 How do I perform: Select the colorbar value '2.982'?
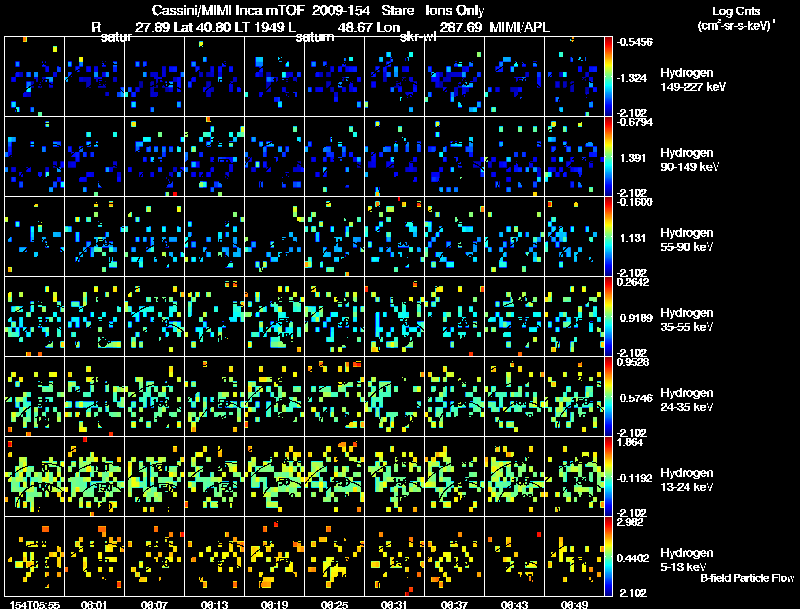tap(630, 522)
